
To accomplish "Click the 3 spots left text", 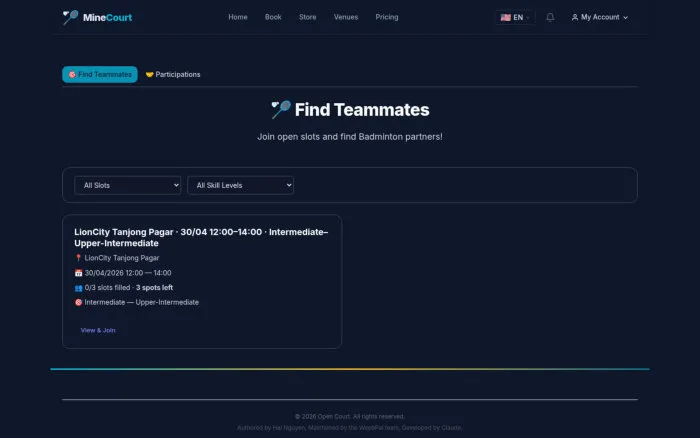I will 154,288.
